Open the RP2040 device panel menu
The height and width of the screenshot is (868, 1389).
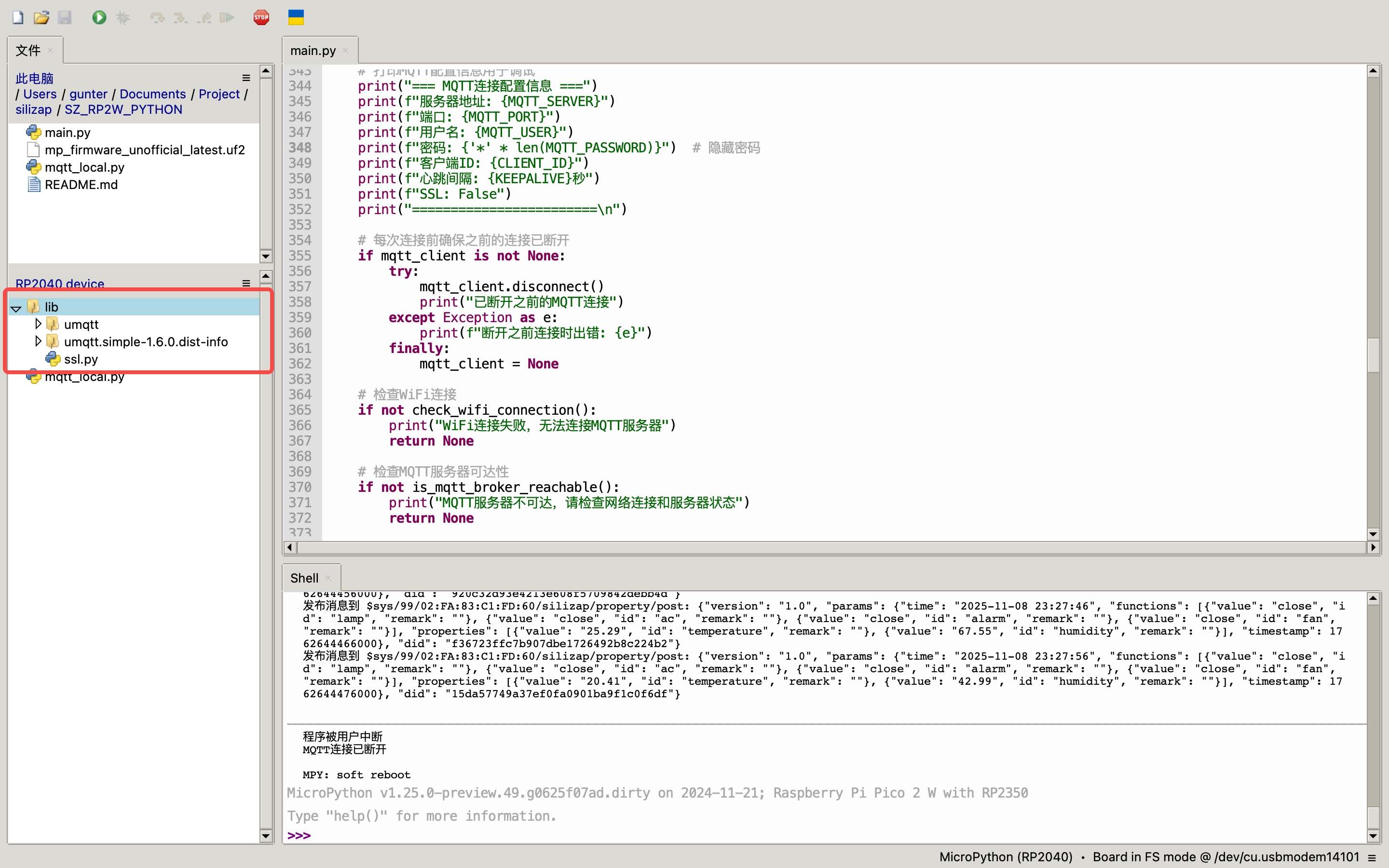245,283
